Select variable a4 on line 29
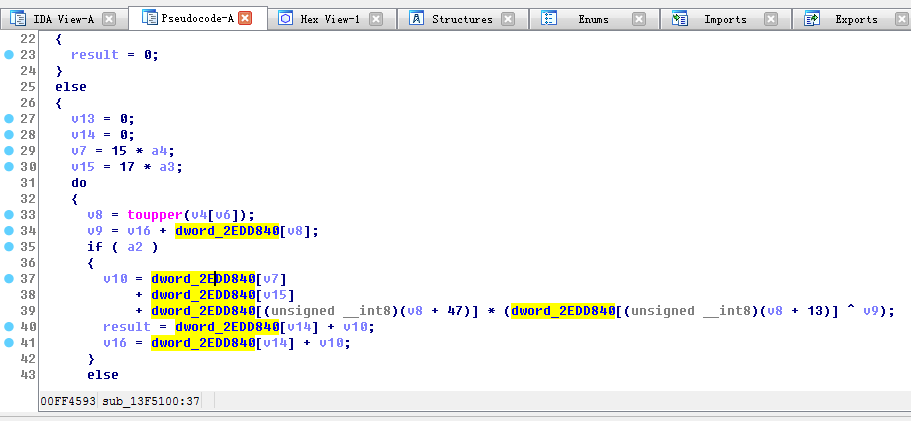The image size is (911, 421). [159, 151]
